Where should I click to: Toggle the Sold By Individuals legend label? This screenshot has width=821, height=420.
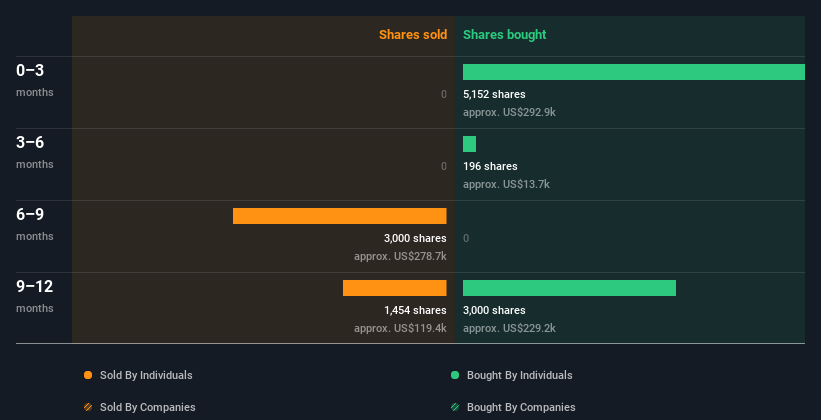point(146,375)
